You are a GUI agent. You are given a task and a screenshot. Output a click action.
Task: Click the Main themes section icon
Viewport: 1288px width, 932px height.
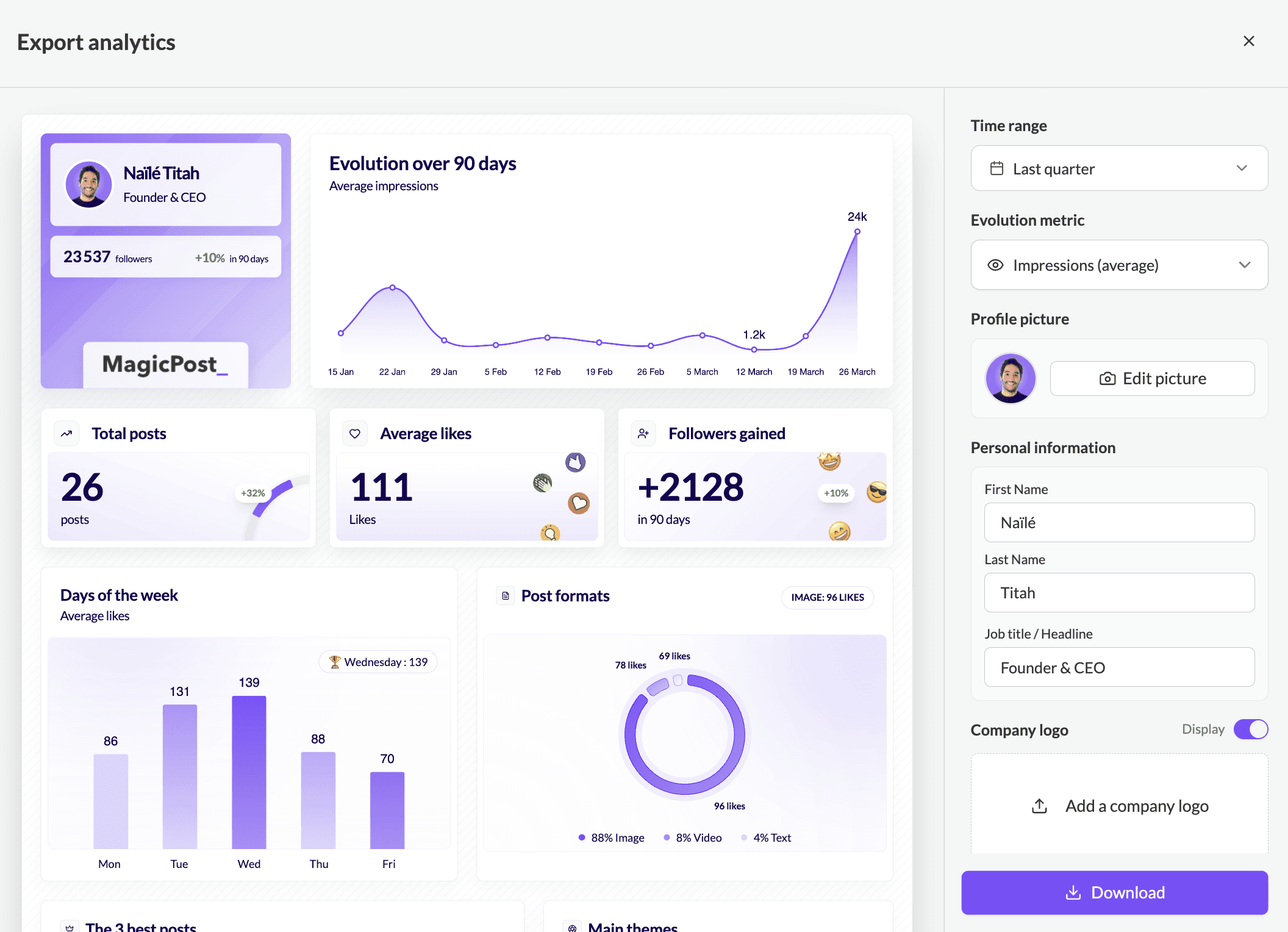coord(572,927)
